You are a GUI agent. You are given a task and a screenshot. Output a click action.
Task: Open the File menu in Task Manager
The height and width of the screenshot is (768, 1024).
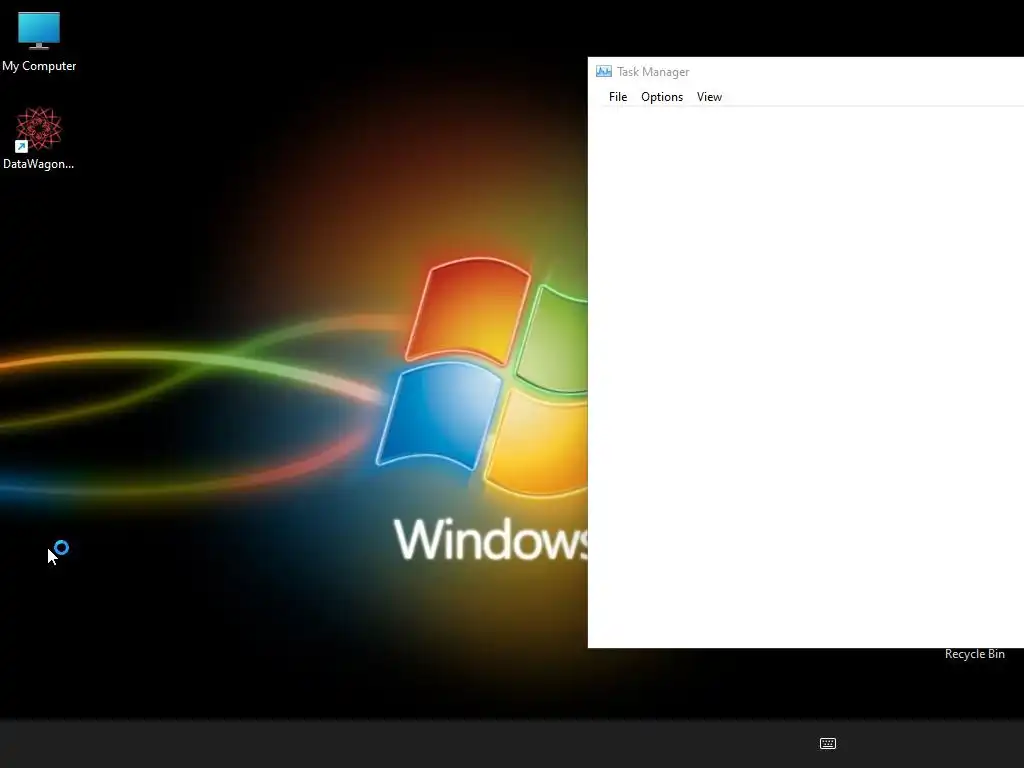coord(618,97)
